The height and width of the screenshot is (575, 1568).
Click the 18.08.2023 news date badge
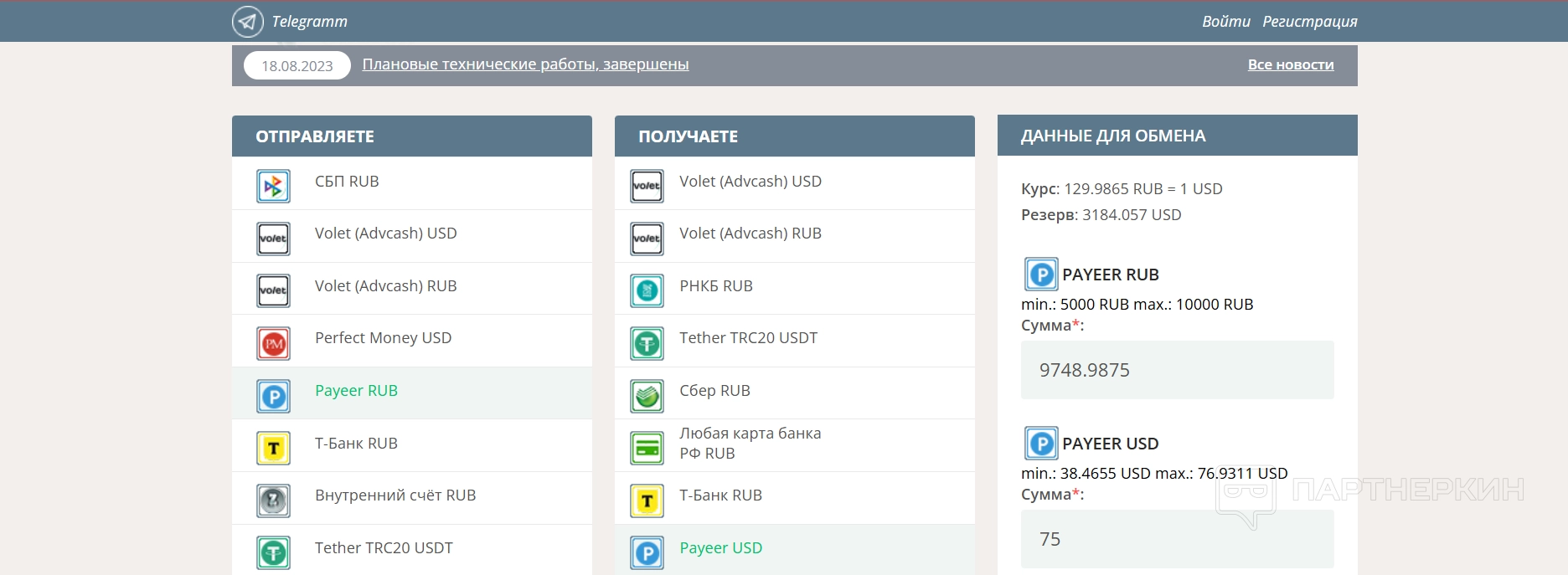(x=297, y=65)
